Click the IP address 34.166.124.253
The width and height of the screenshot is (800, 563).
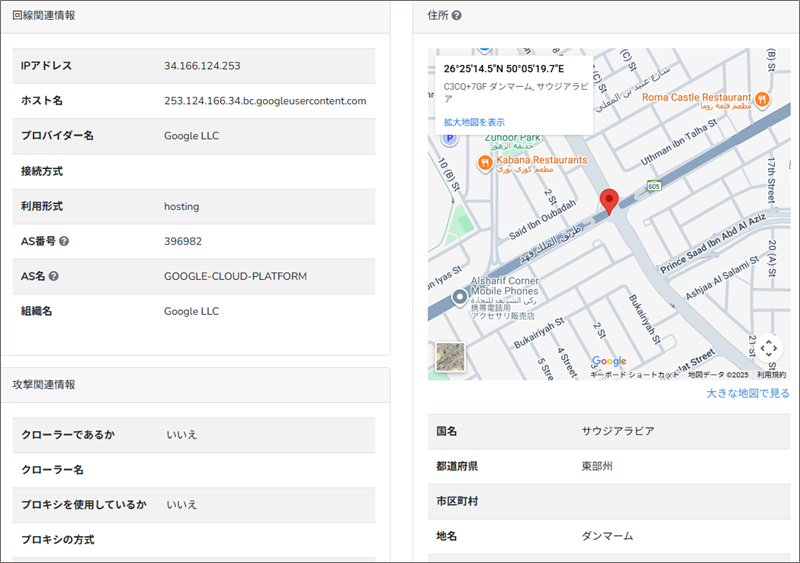[x=202, y=66]
